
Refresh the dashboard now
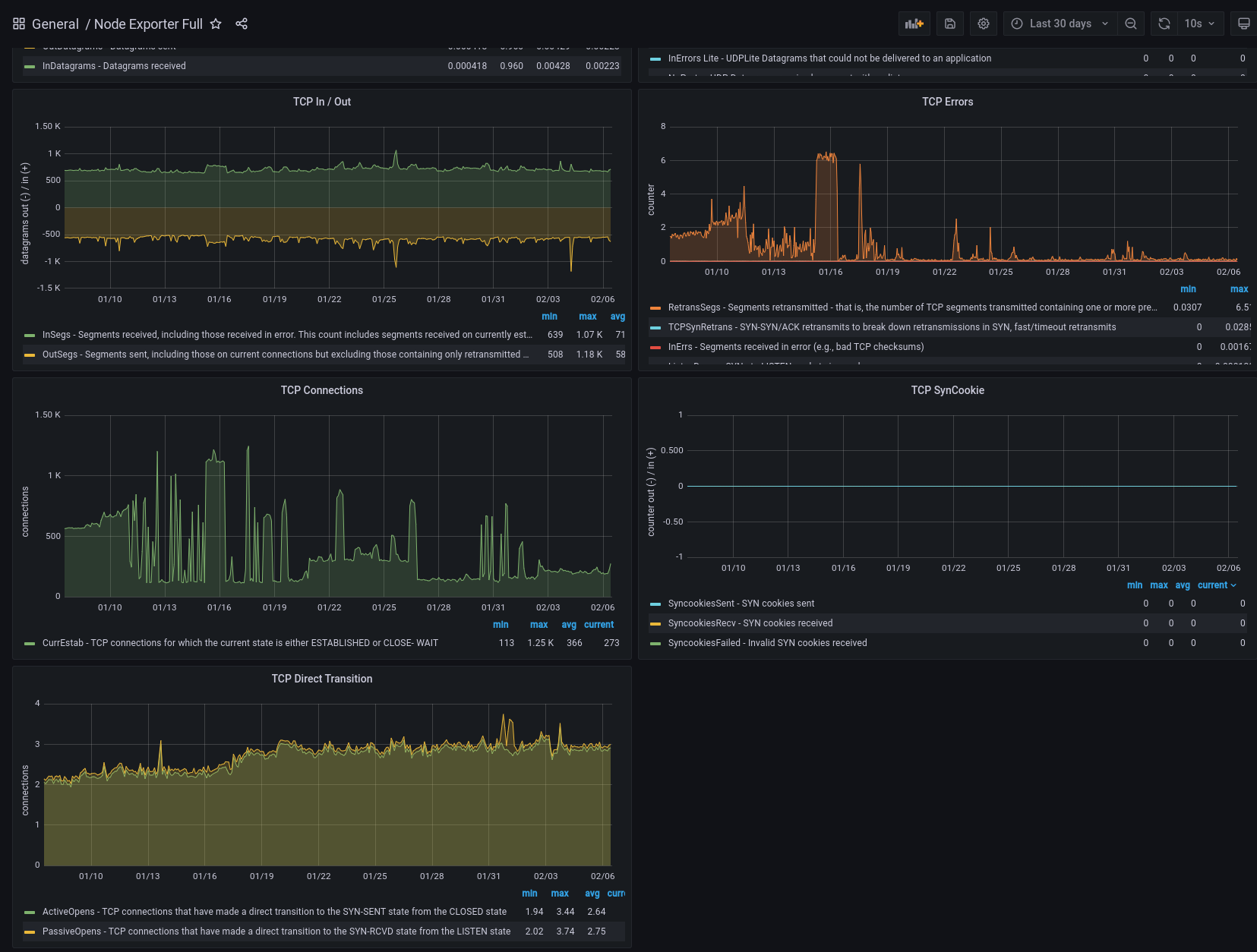click(x=1164, y=24)
